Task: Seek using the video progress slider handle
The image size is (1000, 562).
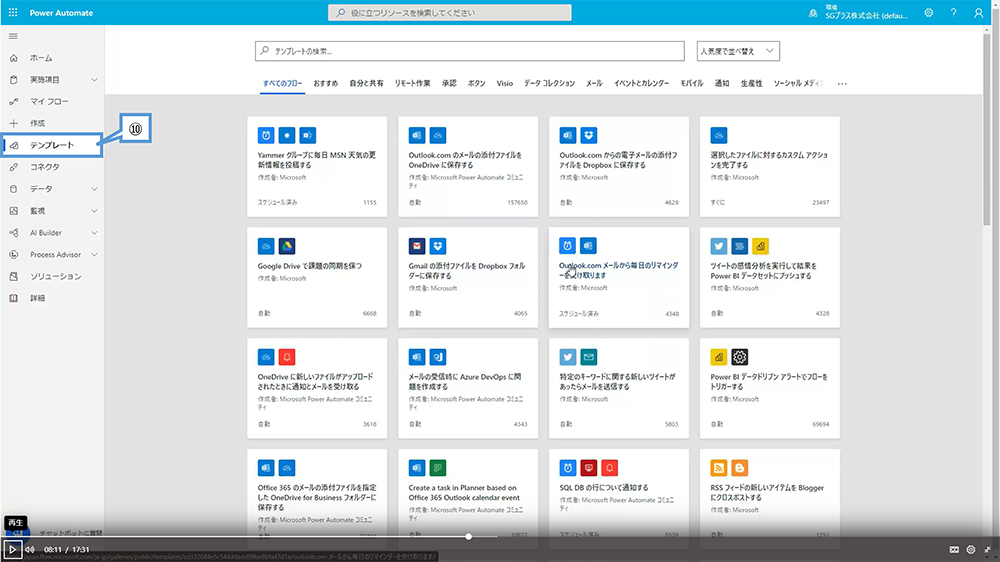Action: pyautogui.click(x=469, y=536)
